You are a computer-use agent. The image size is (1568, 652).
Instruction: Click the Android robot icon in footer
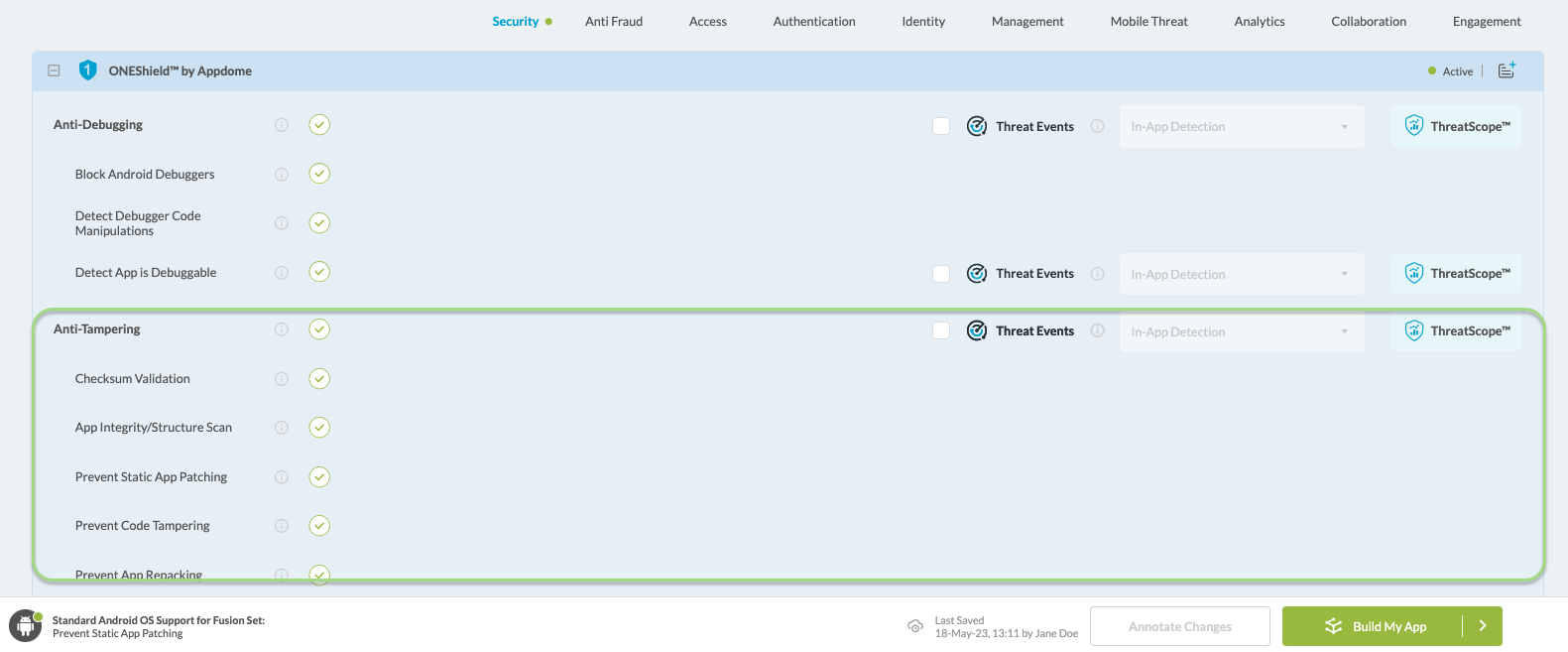pos(26,626)
